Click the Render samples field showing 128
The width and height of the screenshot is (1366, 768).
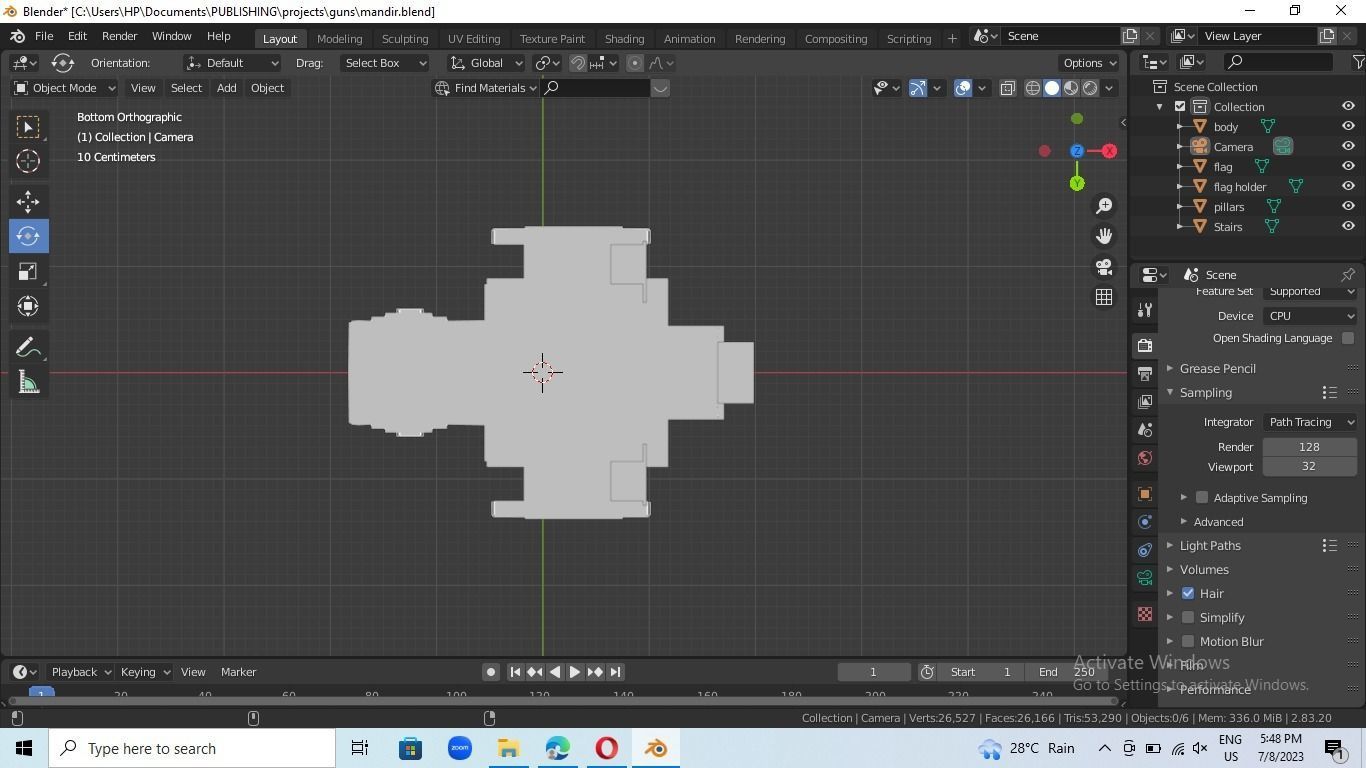(1310, 447)
